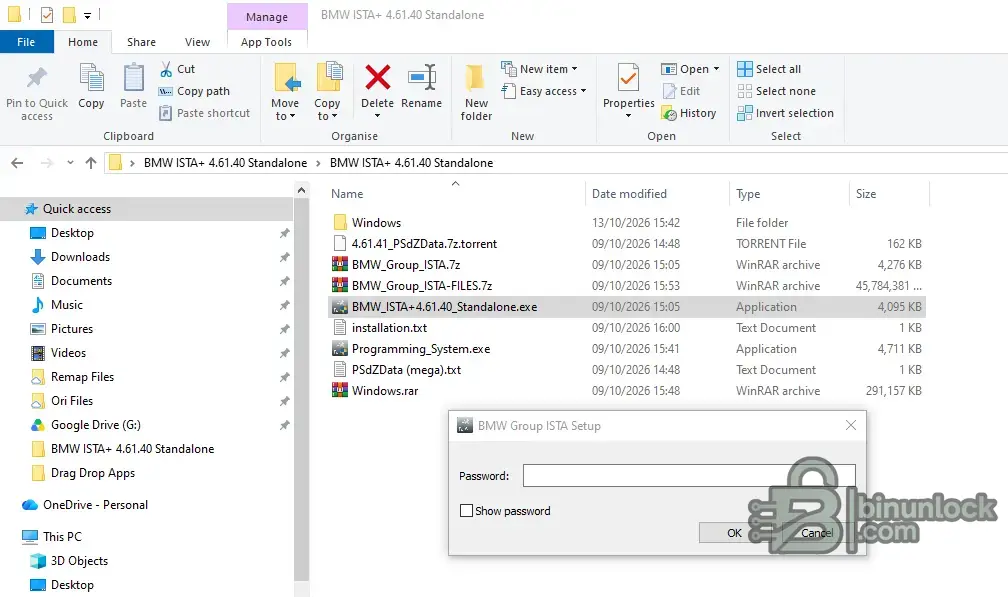Click the Paste clipboard icon
The image size is (1008, 597).
133,78
